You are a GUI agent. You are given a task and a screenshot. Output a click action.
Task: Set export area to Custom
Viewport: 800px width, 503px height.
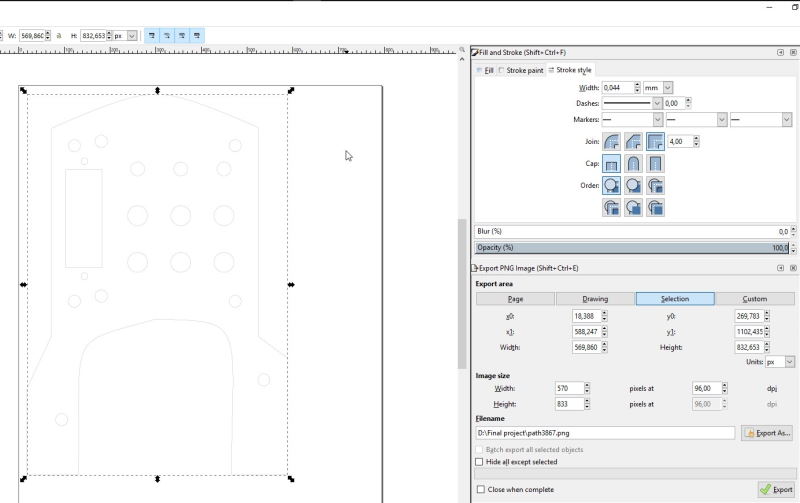tap(755, 299)
